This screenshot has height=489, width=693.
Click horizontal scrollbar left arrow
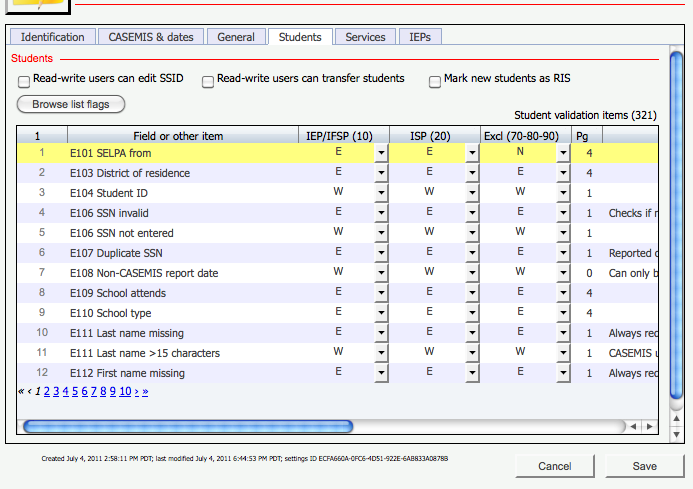[x=634, y=426]
